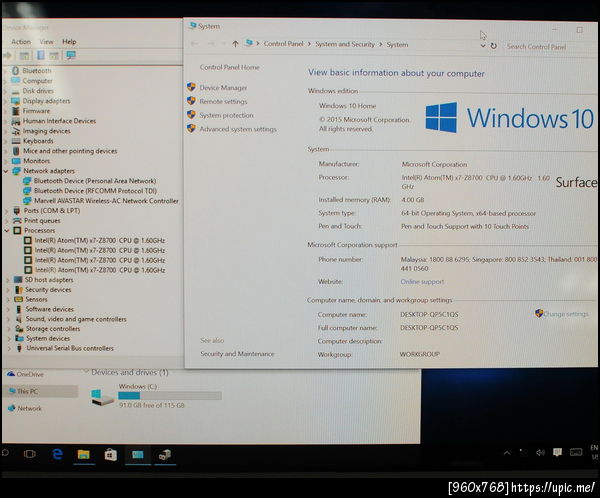Screen dimensions: 600x498
Task: Refresh the System control panel page
Action: [494, 46]
